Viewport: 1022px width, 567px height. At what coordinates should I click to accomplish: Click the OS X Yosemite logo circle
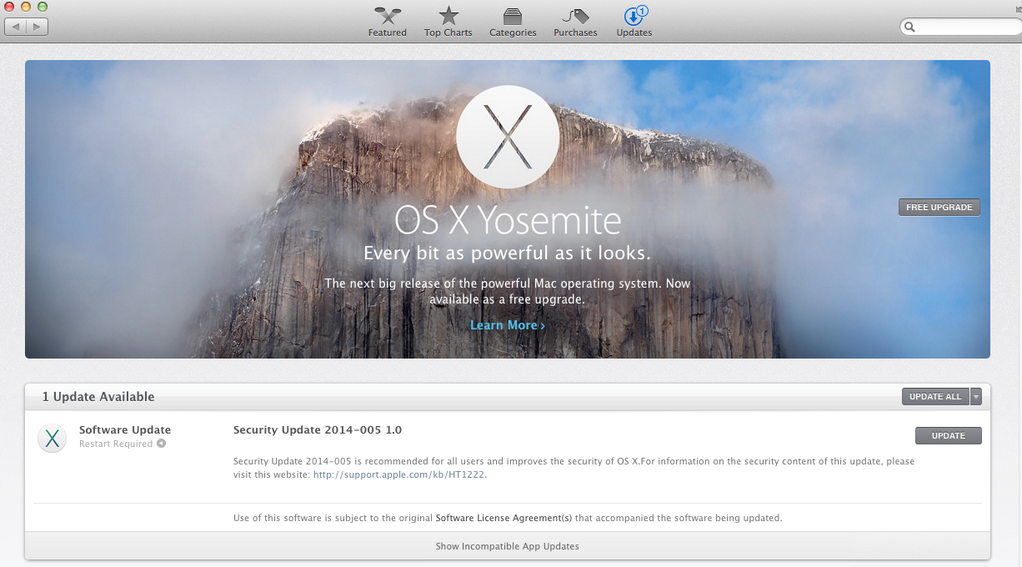[x=507, y=137]
